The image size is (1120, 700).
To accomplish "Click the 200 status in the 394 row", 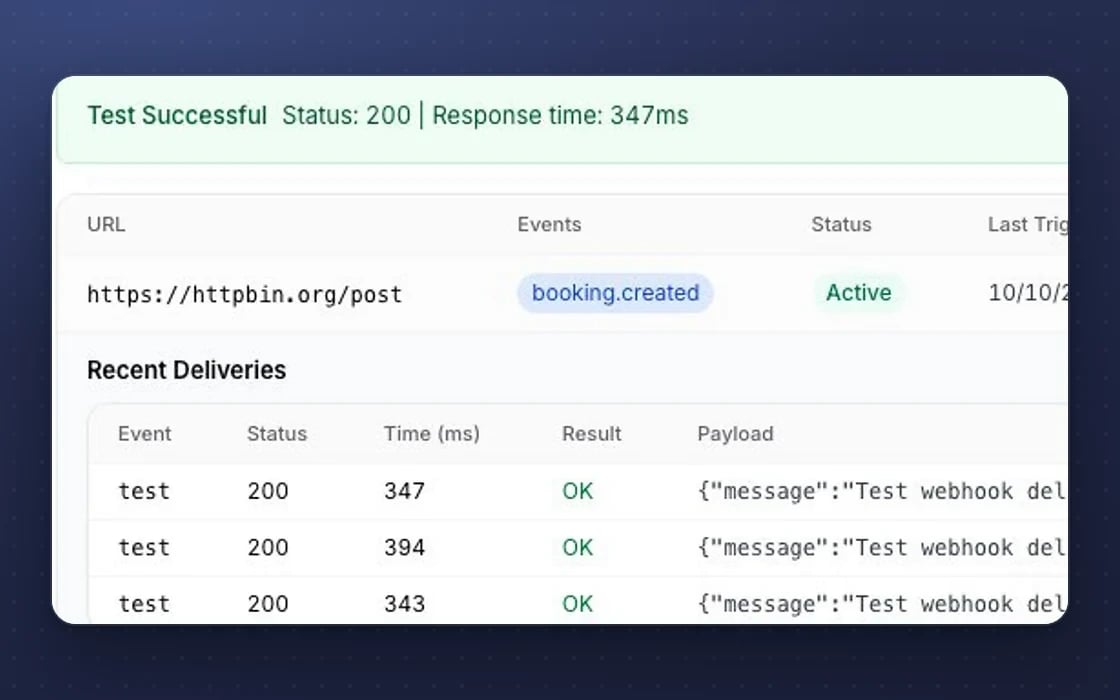I will [268, 547].
